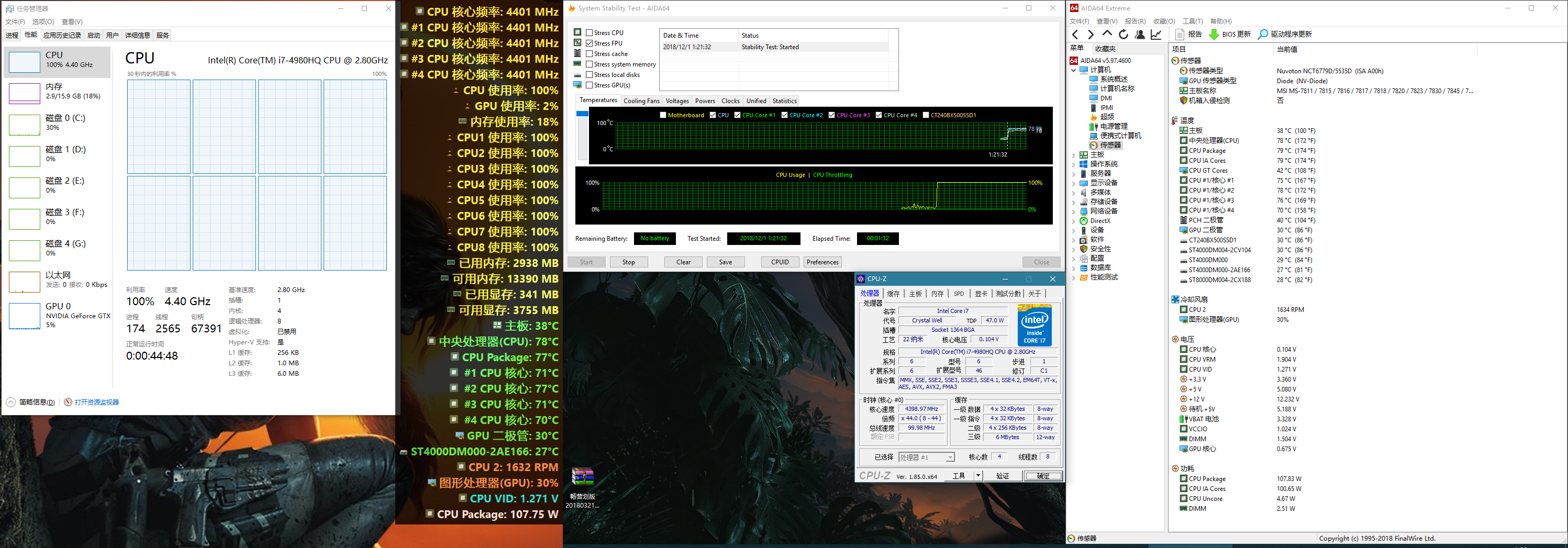Collapse the 计算机 tree node

click(x=1074, y=70)
